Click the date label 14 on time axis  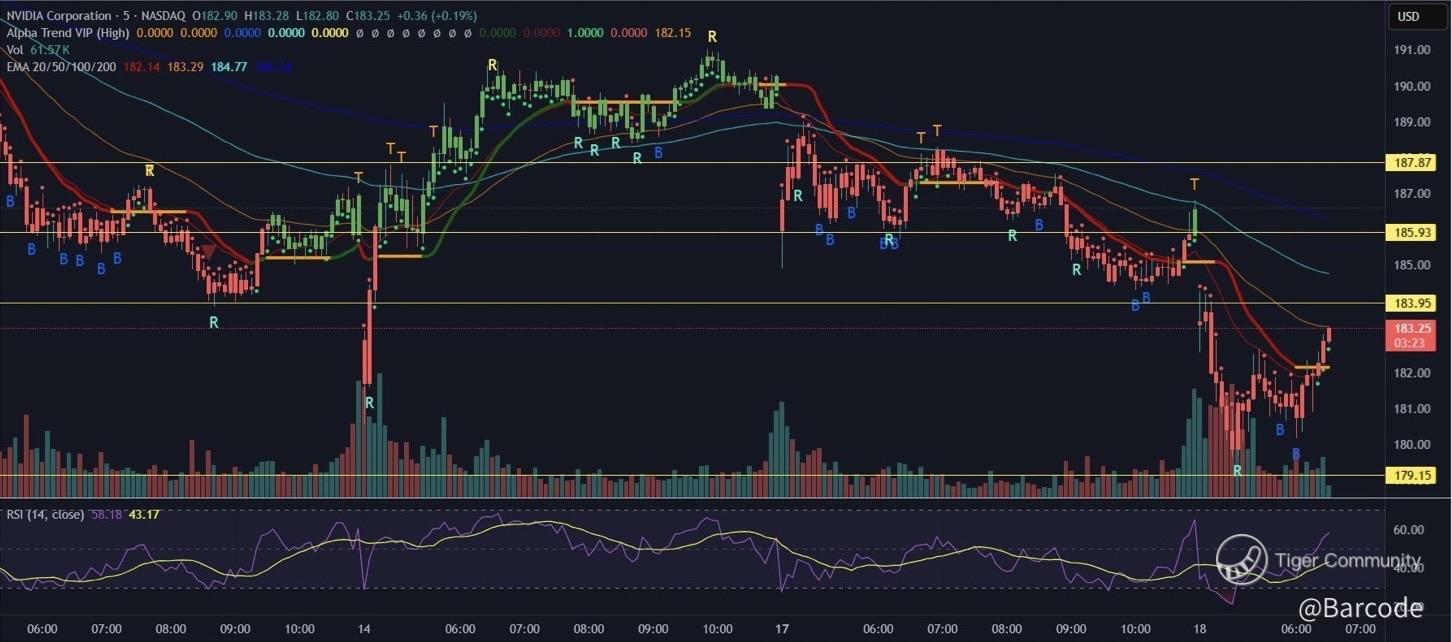364,629
